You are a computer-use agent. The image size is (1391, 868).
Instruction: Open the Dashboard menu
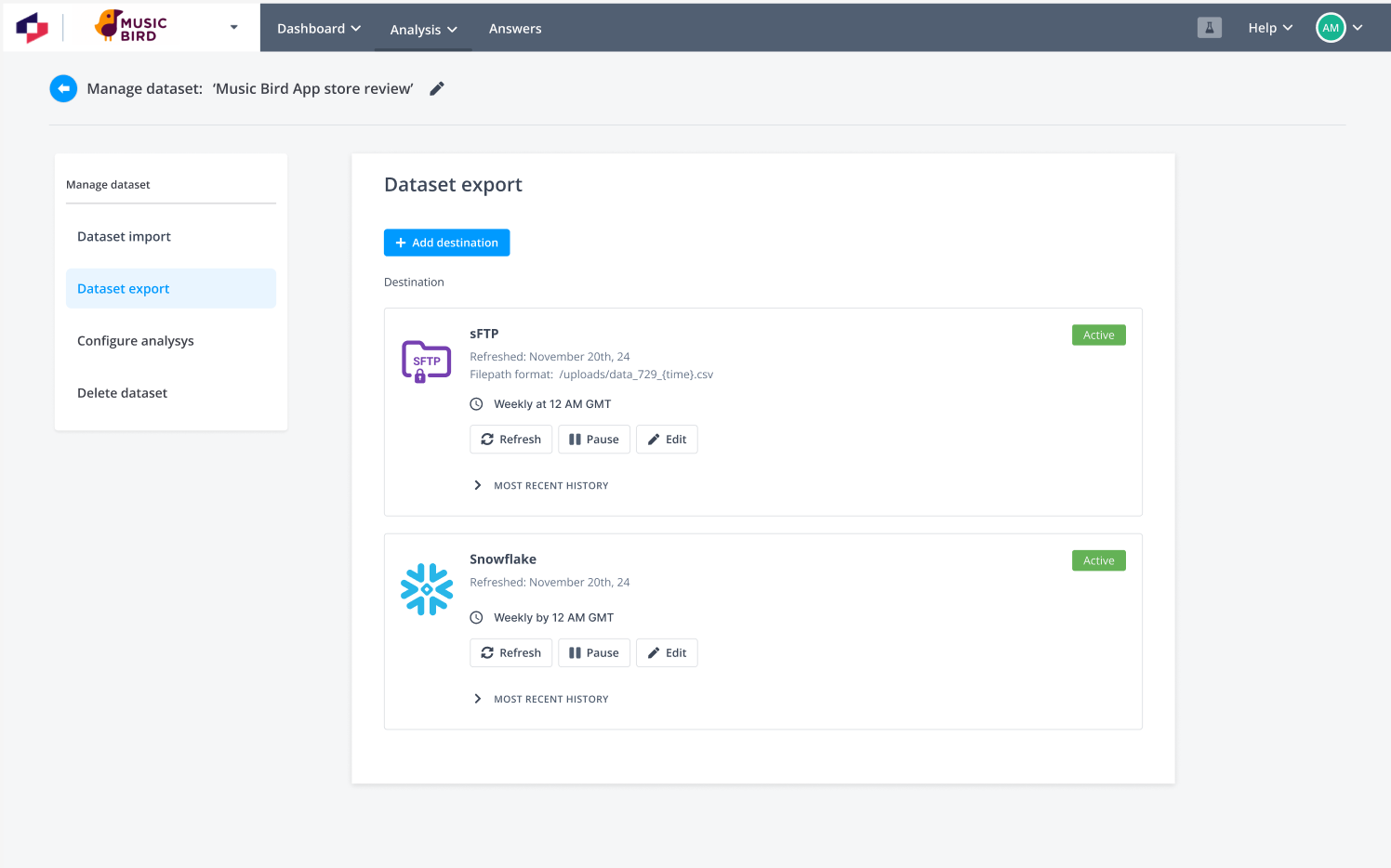319,29
